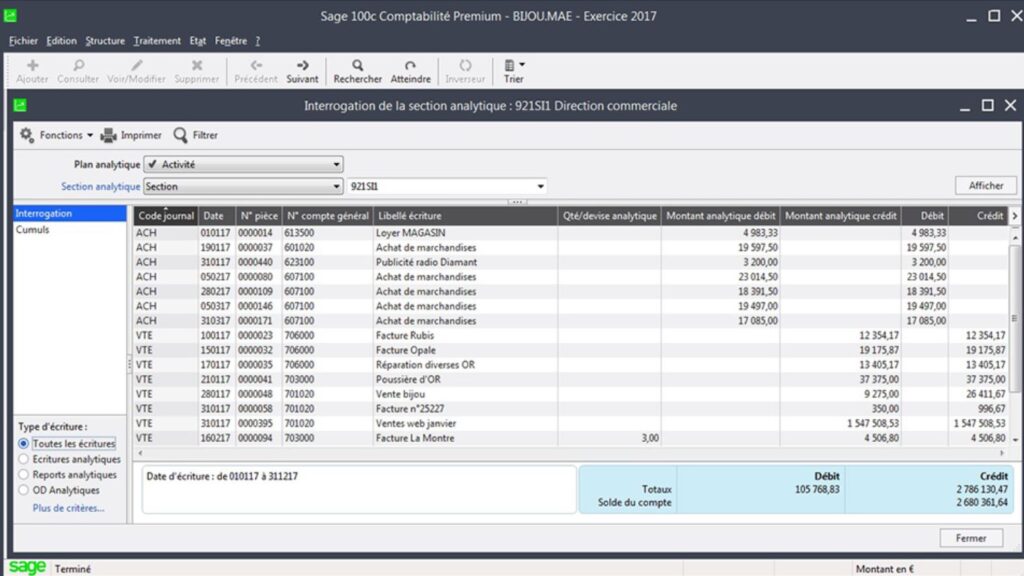Screen dimensions: 1024x576
Task: Click the green icon of the interrogation window
Action: 20,105
